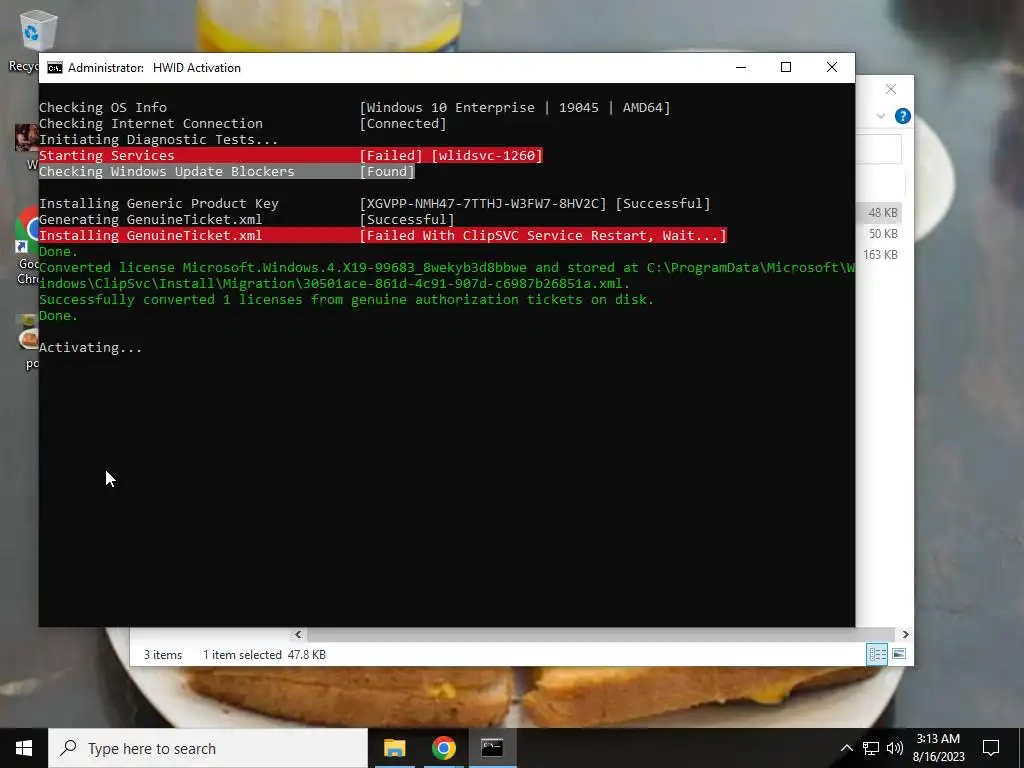Click the 'Checking Internet Connection' line
Screen dimensions: 1024x768
[243, 123]
